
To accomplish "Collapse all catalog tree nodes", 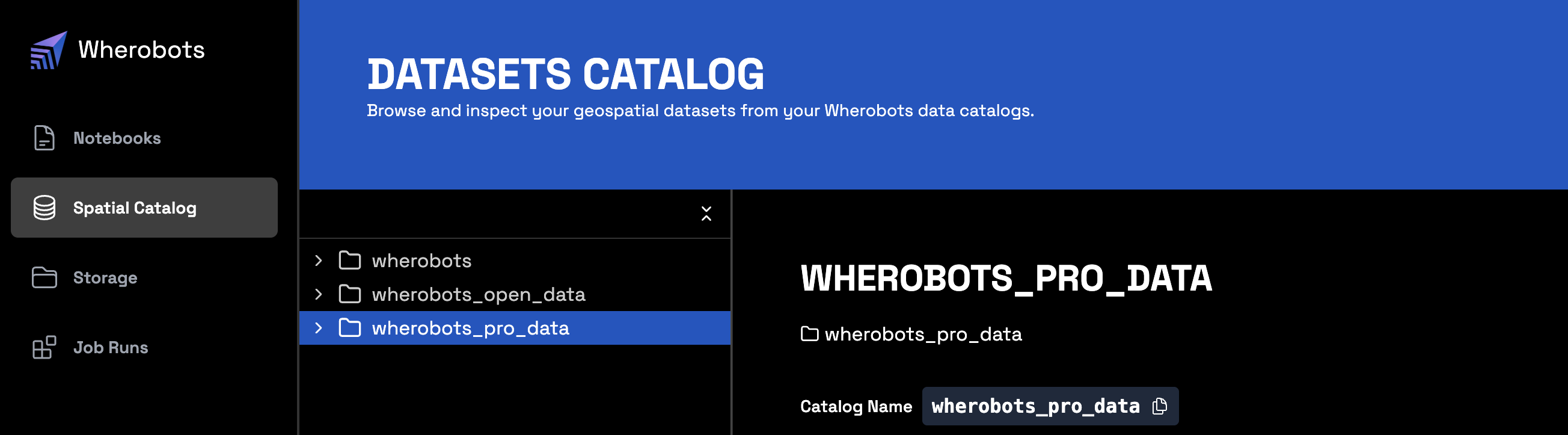I will point(706,214).
